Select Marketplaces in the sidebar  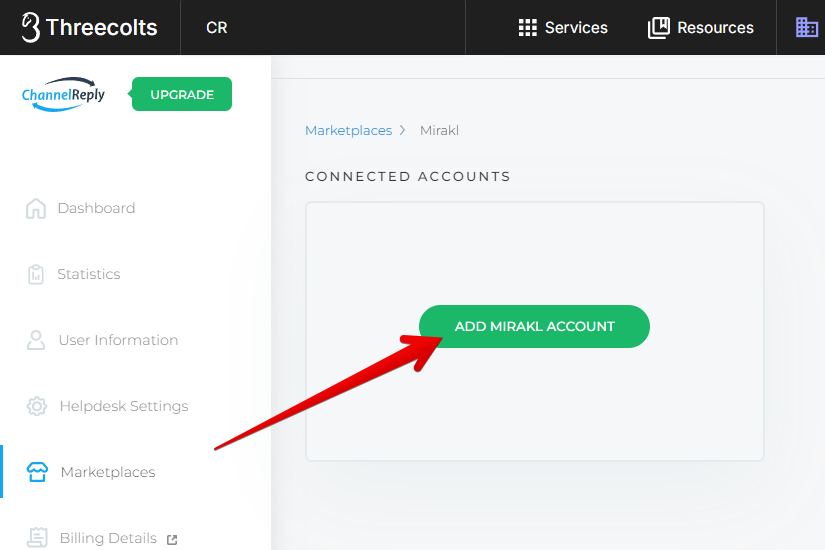pos(108,472)
